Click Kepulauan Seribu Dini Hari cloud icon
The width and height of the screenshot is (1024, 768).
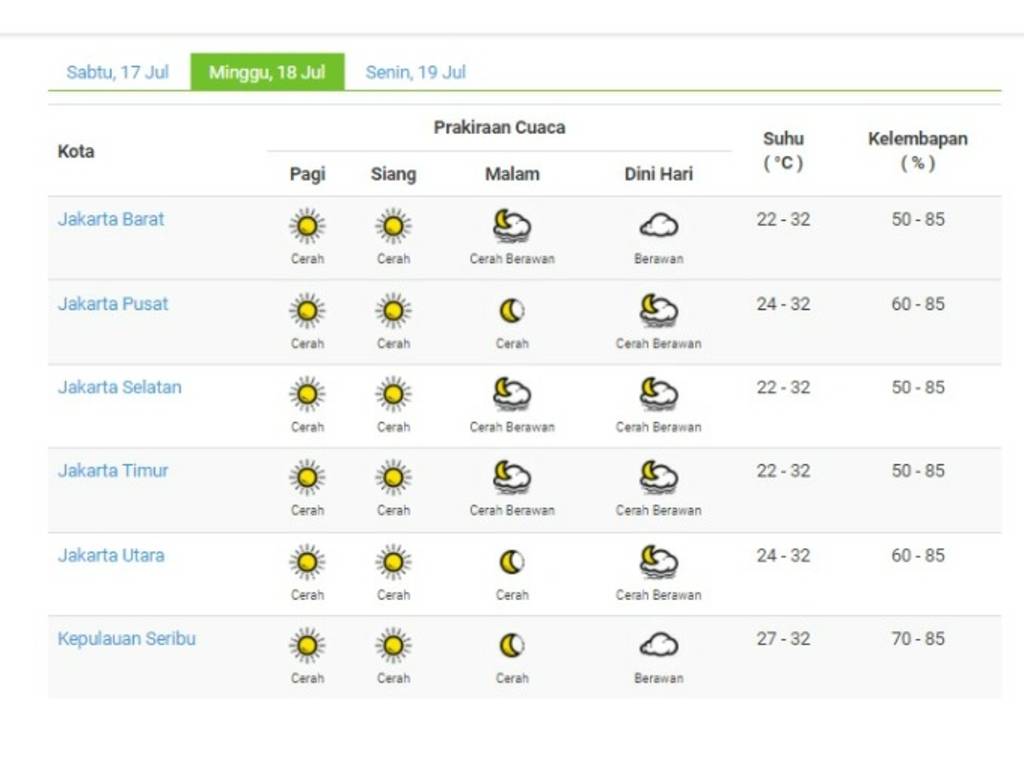(658, 646)
